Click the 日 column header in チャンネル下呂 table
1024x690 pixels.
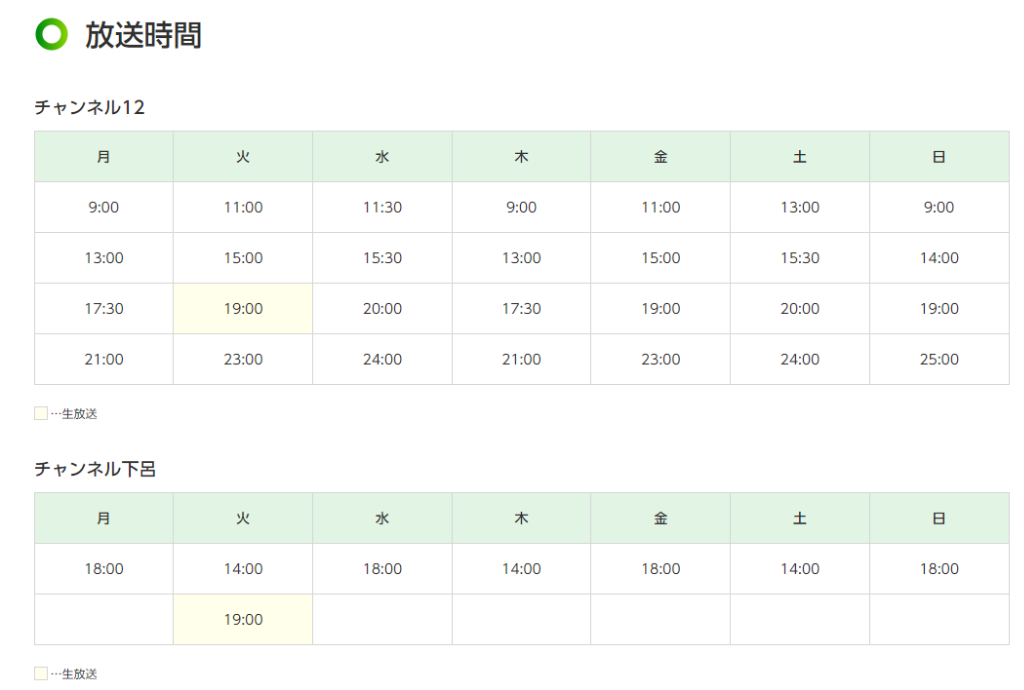click(x=939, y=518)
